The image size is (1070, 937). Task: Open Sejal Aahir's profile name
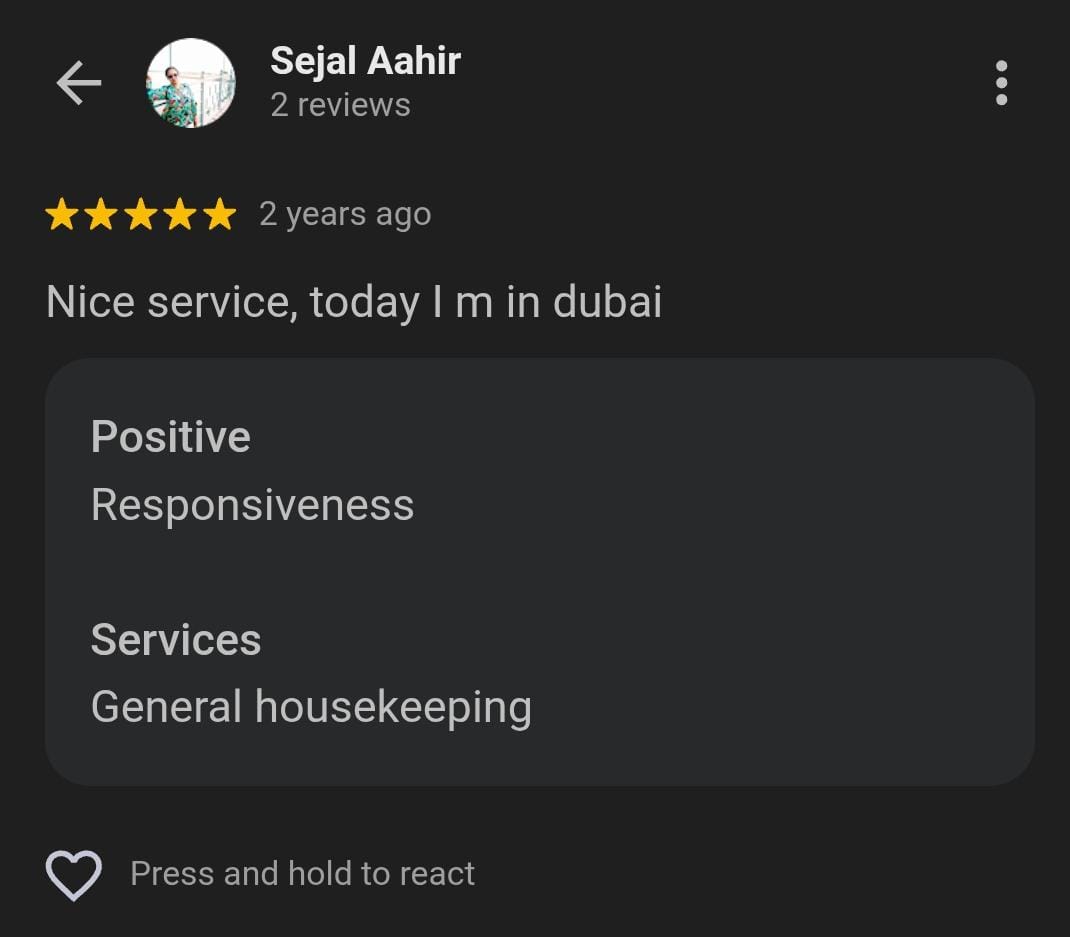pyautogui.click(x=365, y=61)
